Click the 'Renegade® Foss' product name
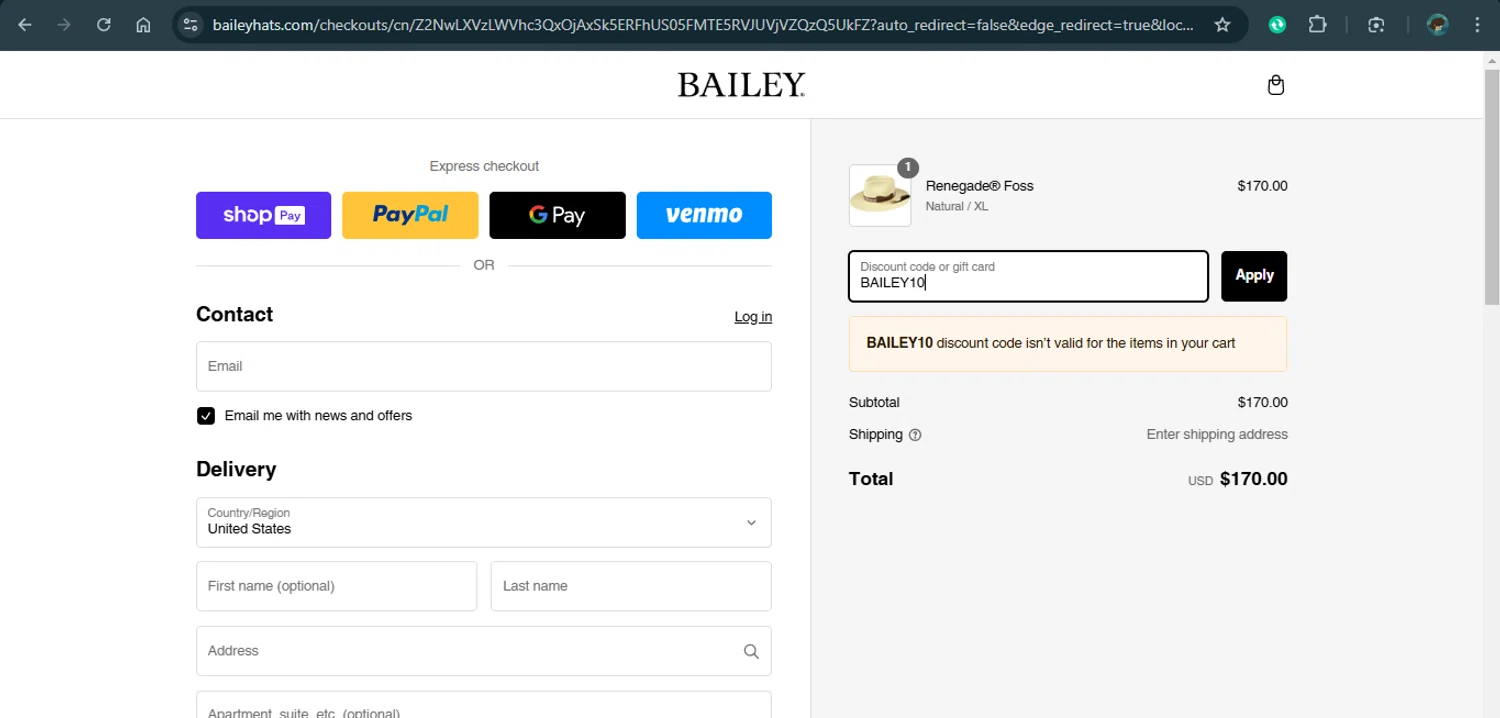This screenshot has width=1500, height=718. click(980, 186)
